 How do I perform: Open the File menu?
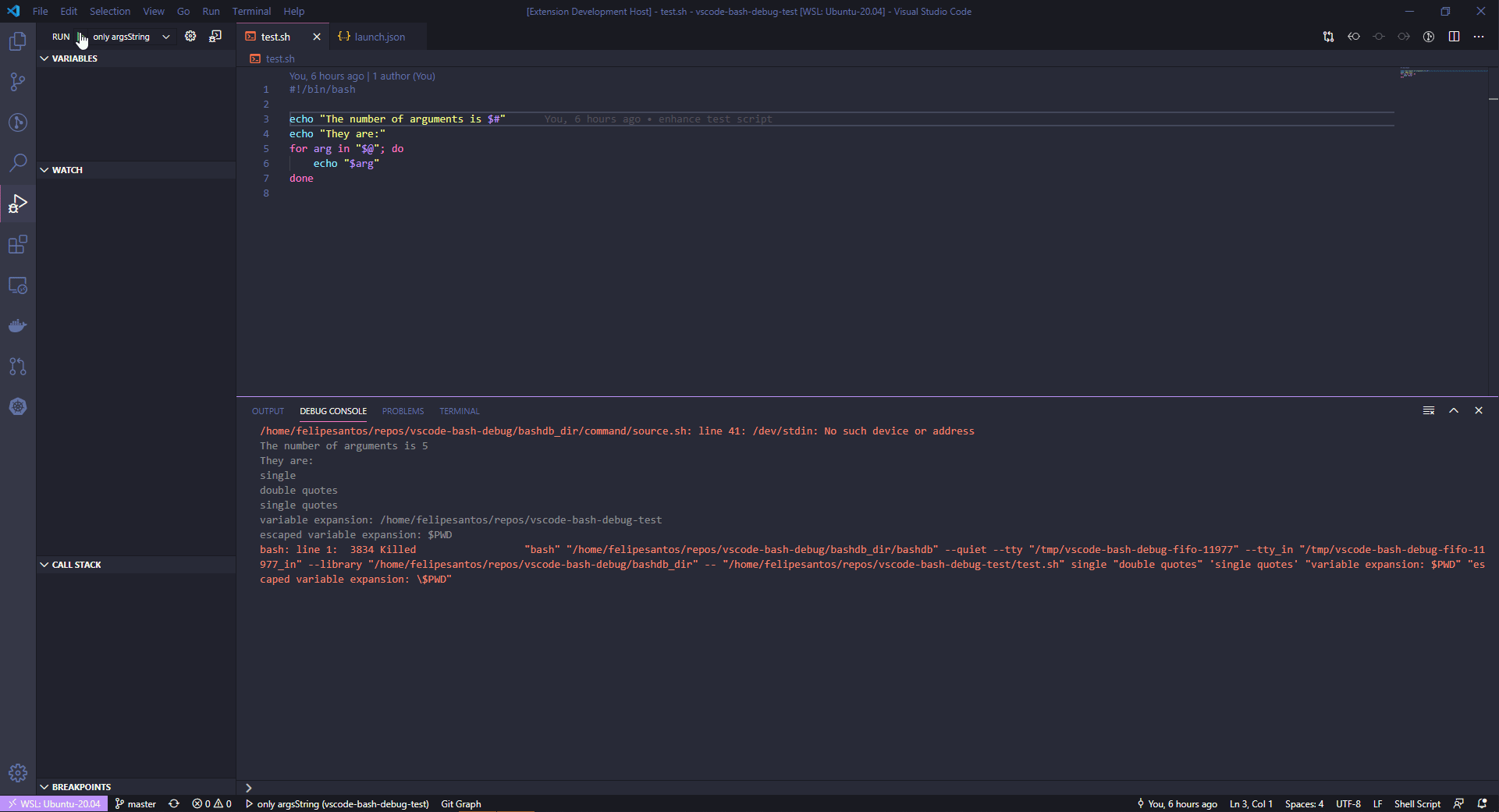pyautogui.click(x=41, y=11)
